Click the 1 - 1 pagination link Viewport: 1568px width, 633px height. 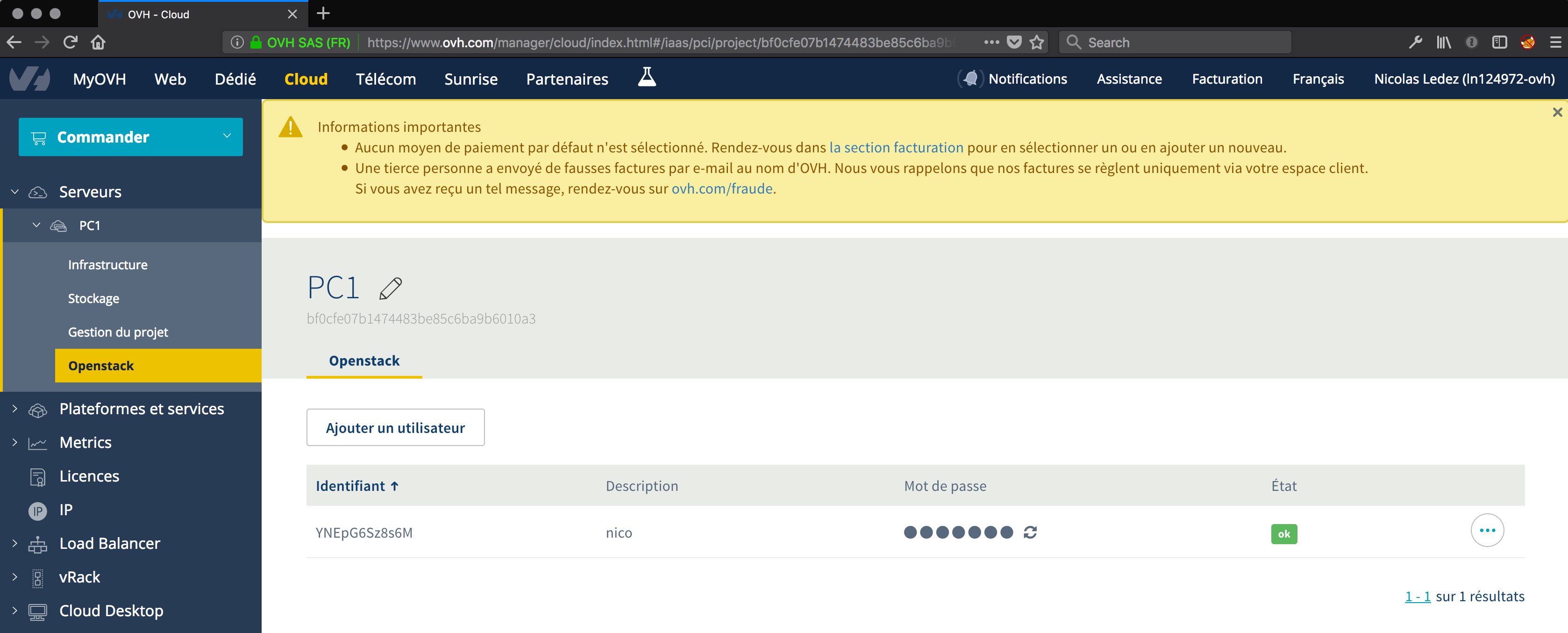(x=1418, y=597)
